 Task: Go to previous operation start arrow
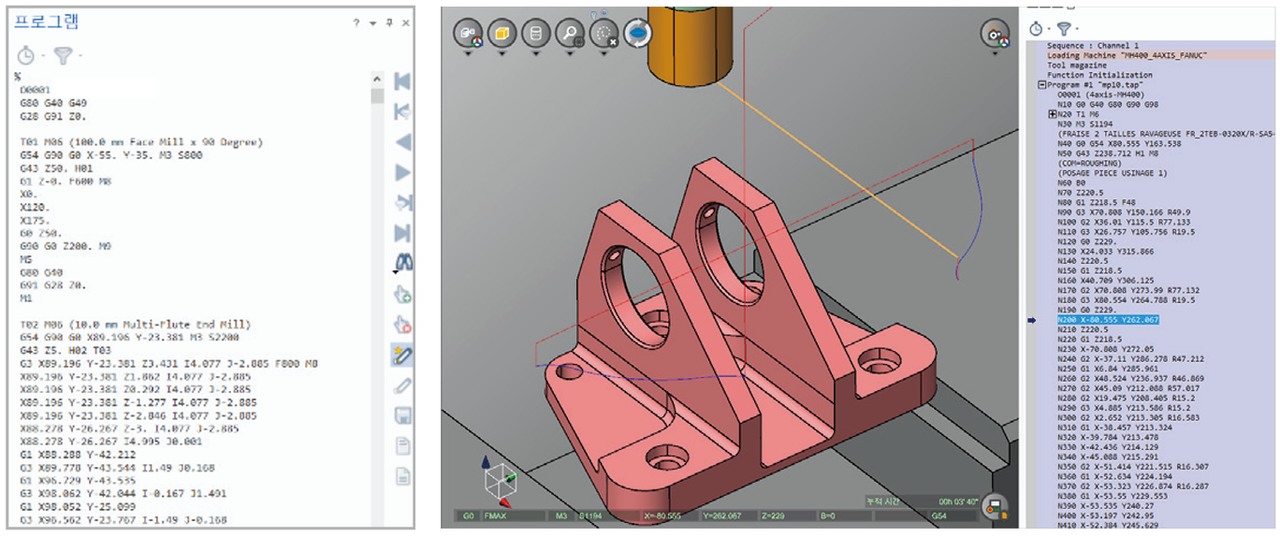pos(403,112)
